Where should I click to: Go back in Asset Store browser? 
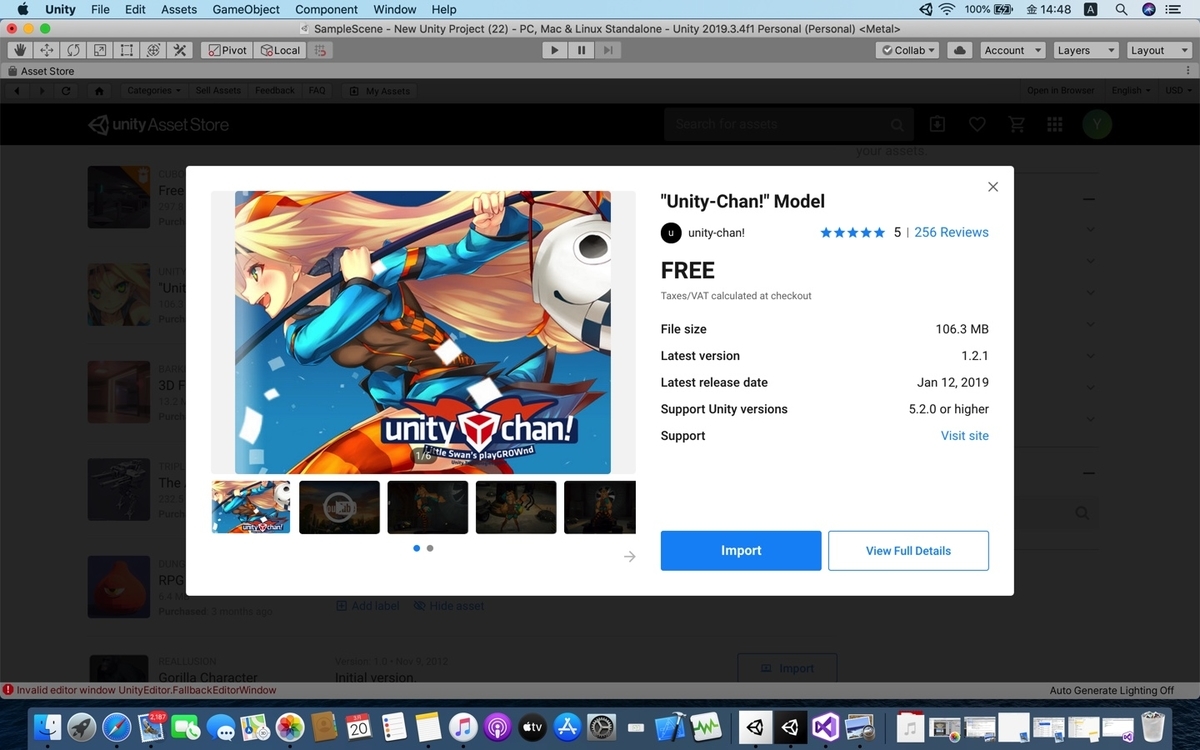(18, 91)
